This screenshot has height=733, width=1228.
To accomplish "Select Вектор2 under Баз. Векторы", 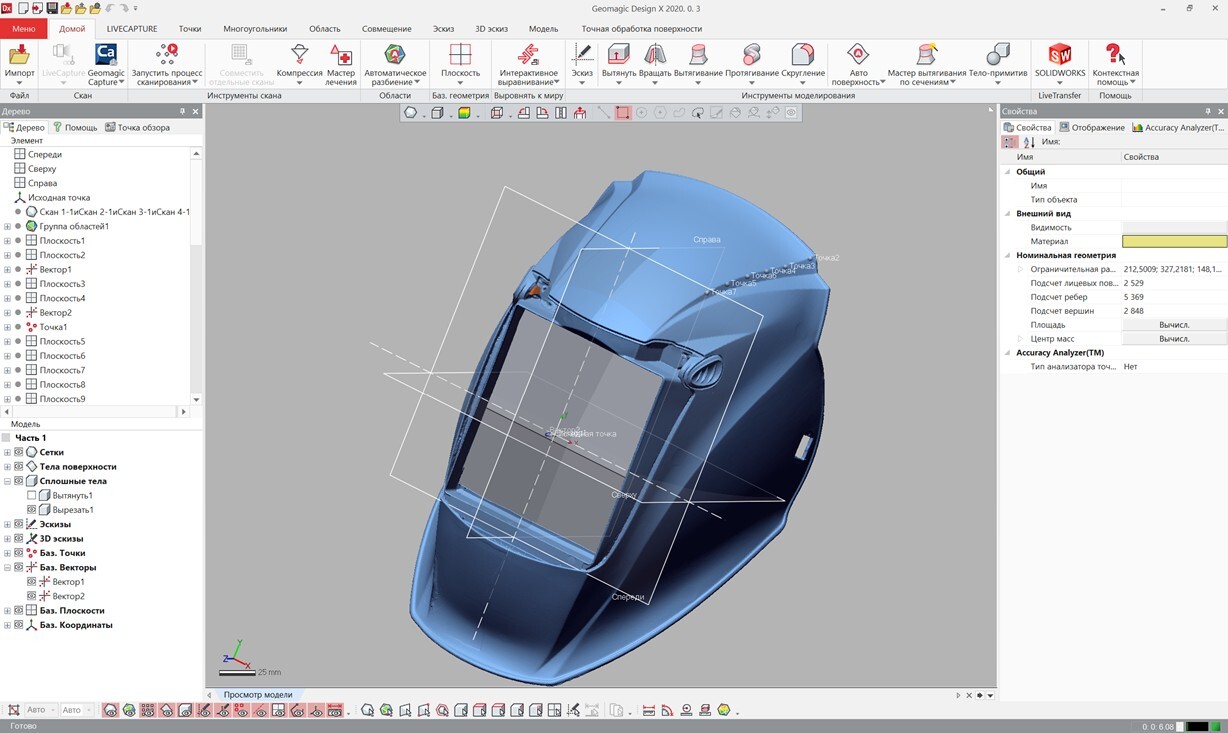I will click(x=69, y=596).
